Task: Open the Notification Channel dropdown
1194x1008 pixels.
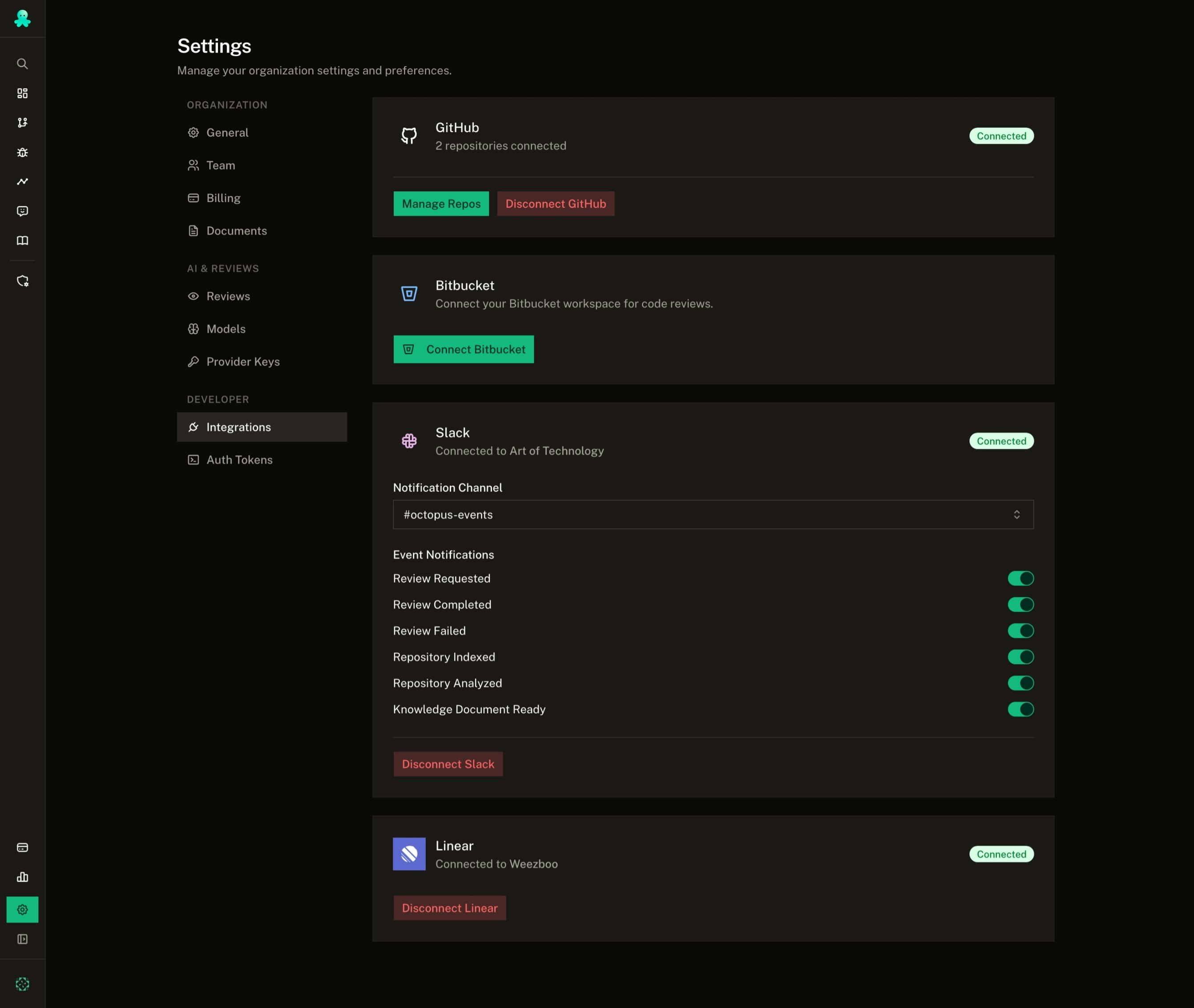Action: point(713,514)
